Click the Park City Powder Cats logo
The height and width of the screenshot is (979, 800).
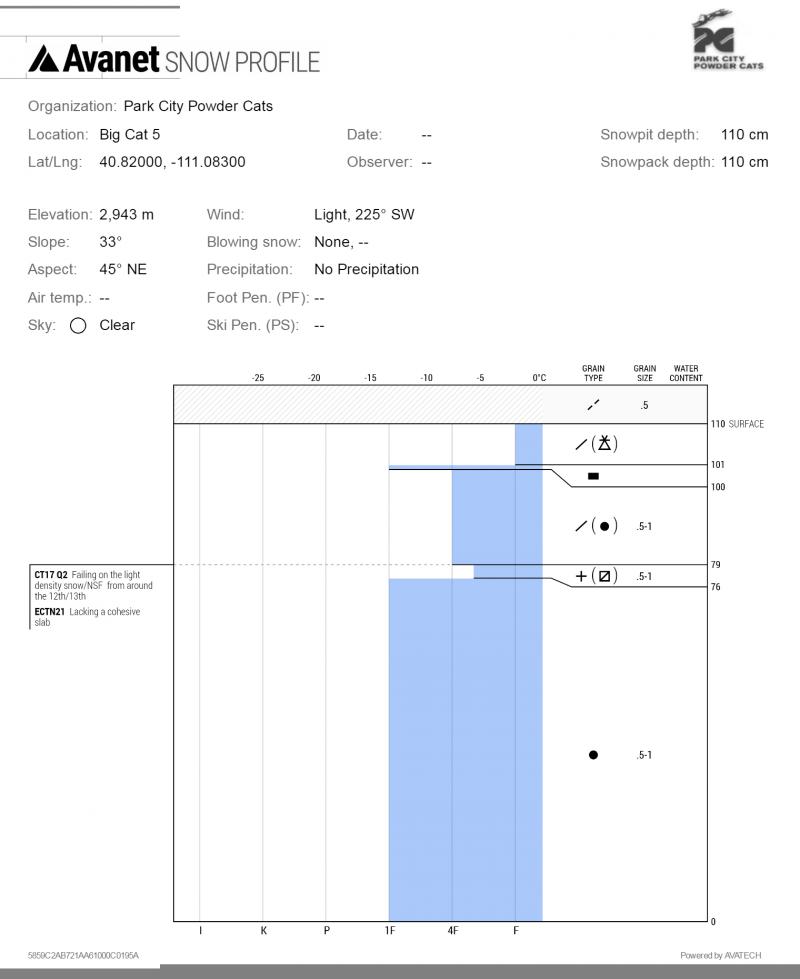(x=728, y=40)
